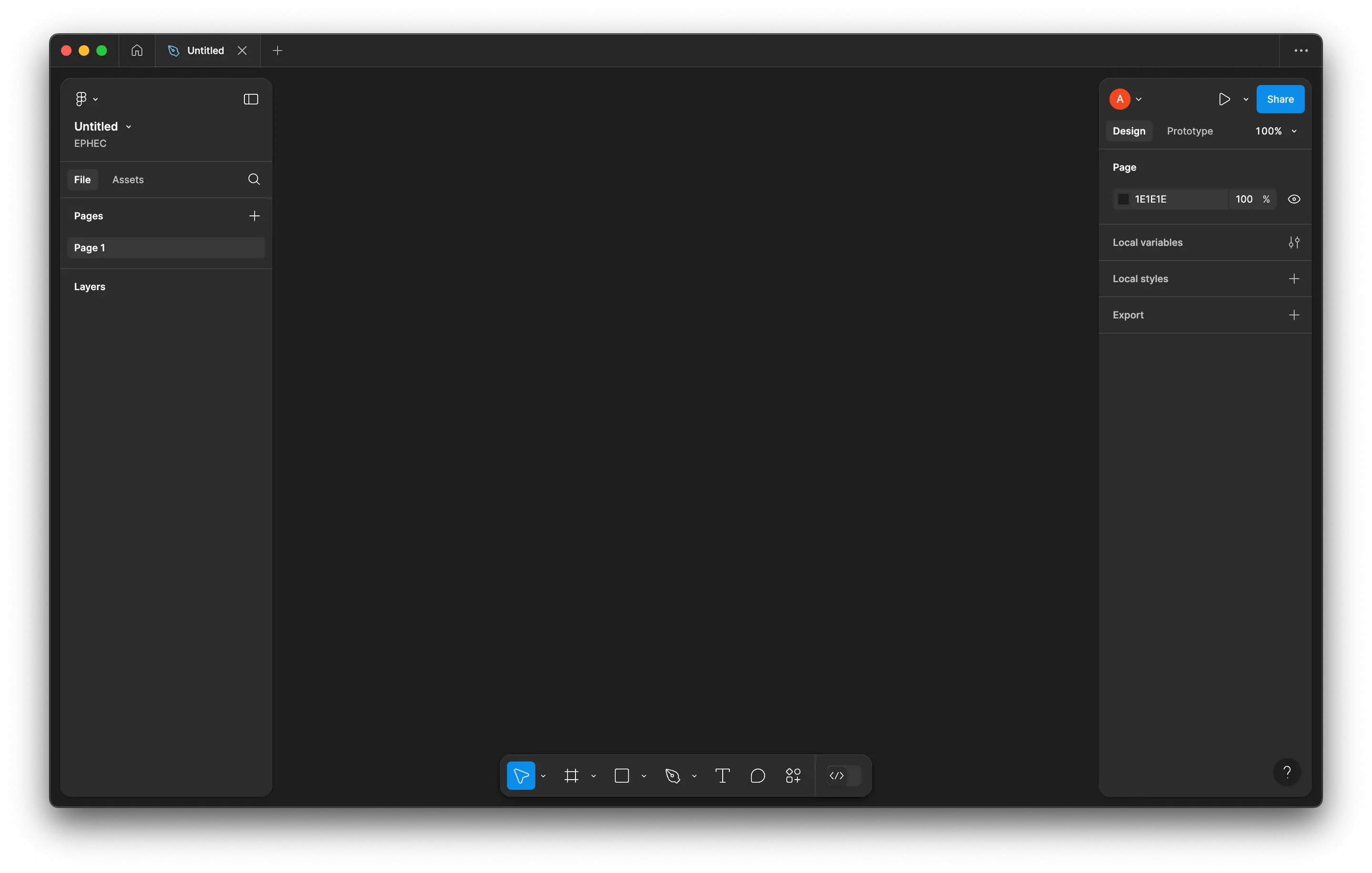Viewport: 1372px width, 873px height.
Task: Switch to the Prototype tab
Action: click(1189, 131)
